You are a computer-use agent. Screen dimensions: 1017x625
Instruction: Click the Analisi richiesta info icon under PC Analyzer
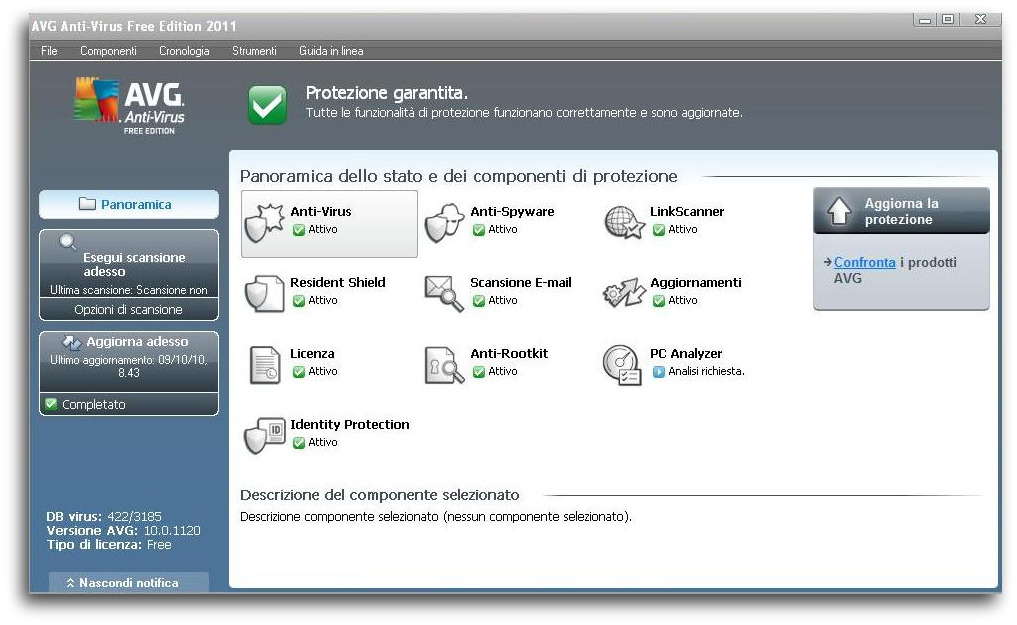click(x=658, y=371)
